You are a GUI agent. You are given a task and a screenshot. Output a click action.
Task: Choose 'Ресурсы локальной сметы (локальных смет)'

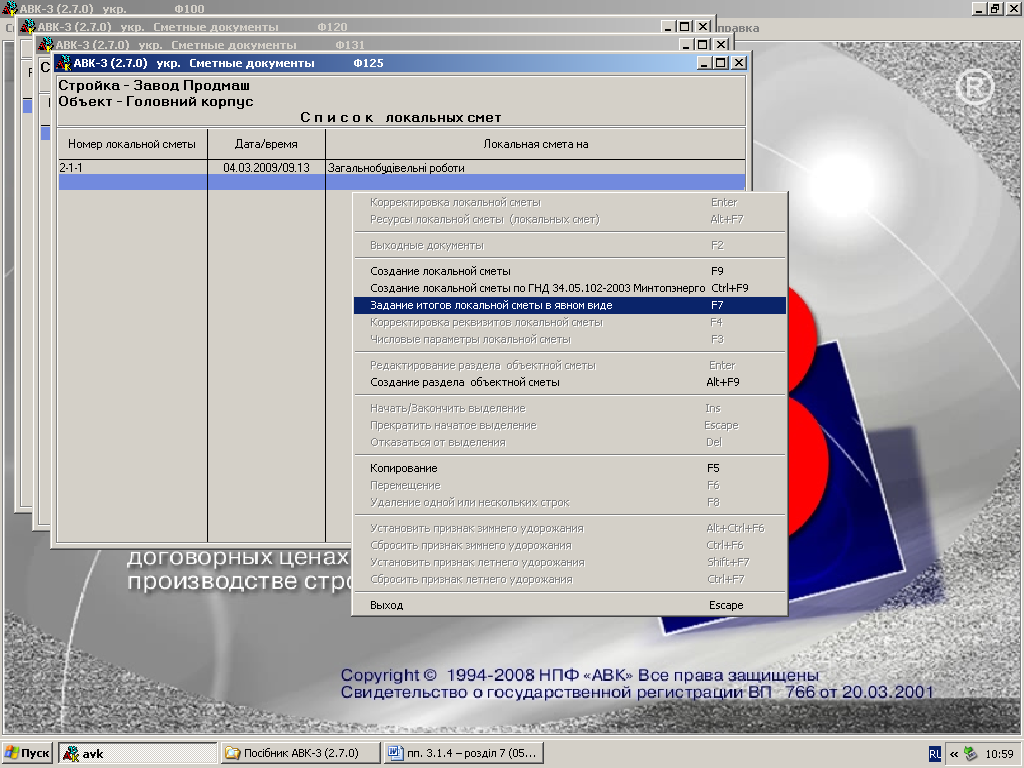click(x=569, y=219)
